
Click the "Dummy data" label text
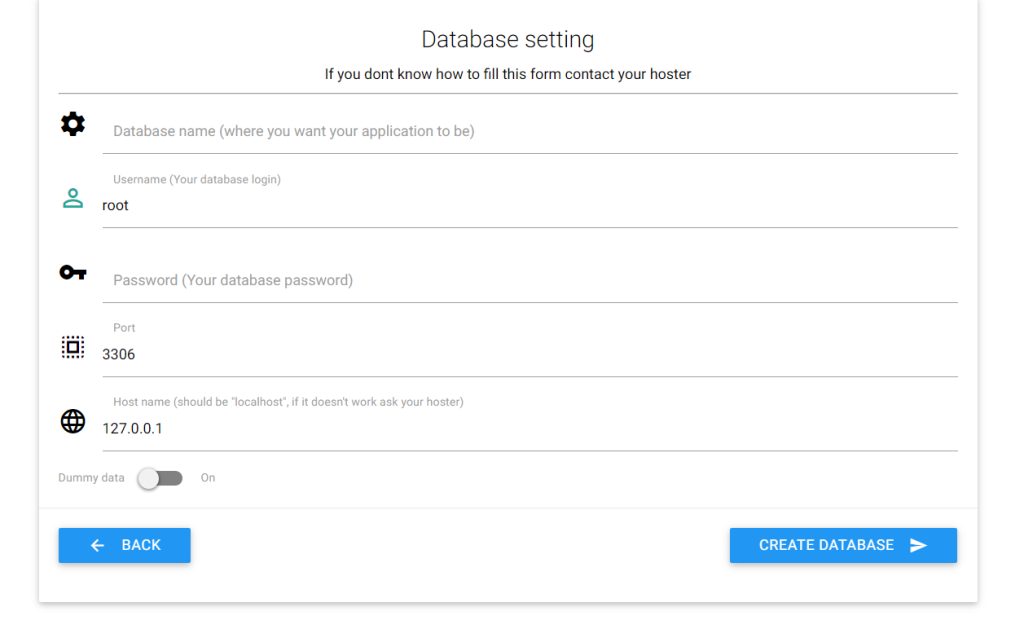pyautogui.click(x=91, y=478)
